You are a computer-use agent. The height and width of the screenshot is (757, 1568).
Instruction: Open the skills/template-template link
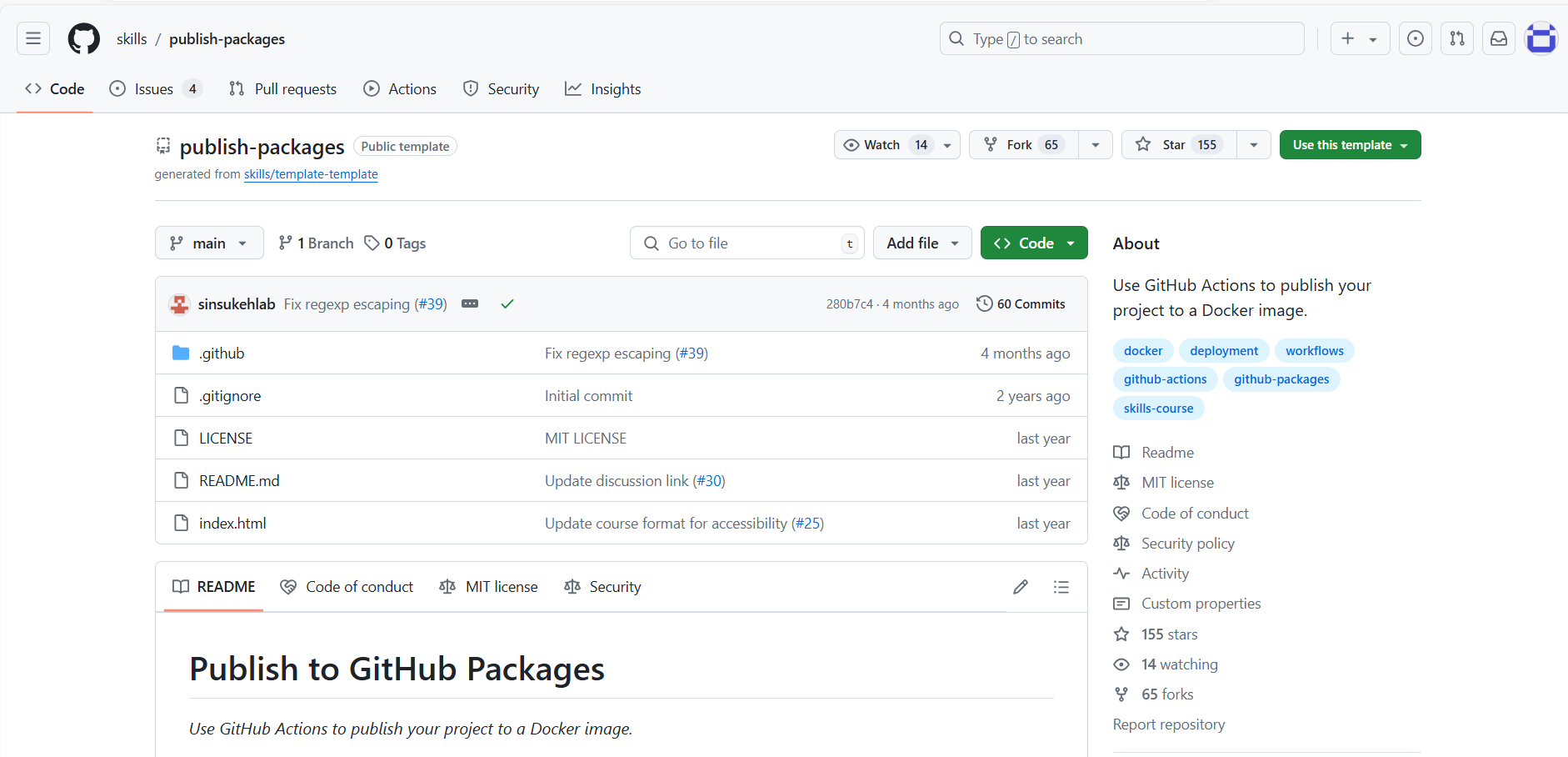click(310, 174)
